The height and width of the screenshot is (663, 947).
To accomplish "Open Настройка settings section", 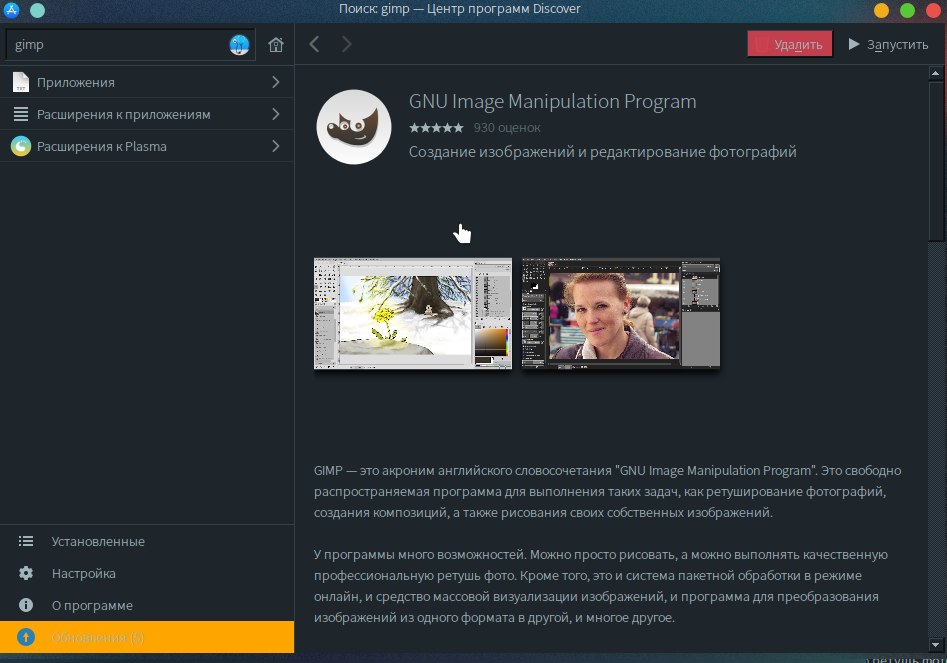I will [x=147, y=574].
